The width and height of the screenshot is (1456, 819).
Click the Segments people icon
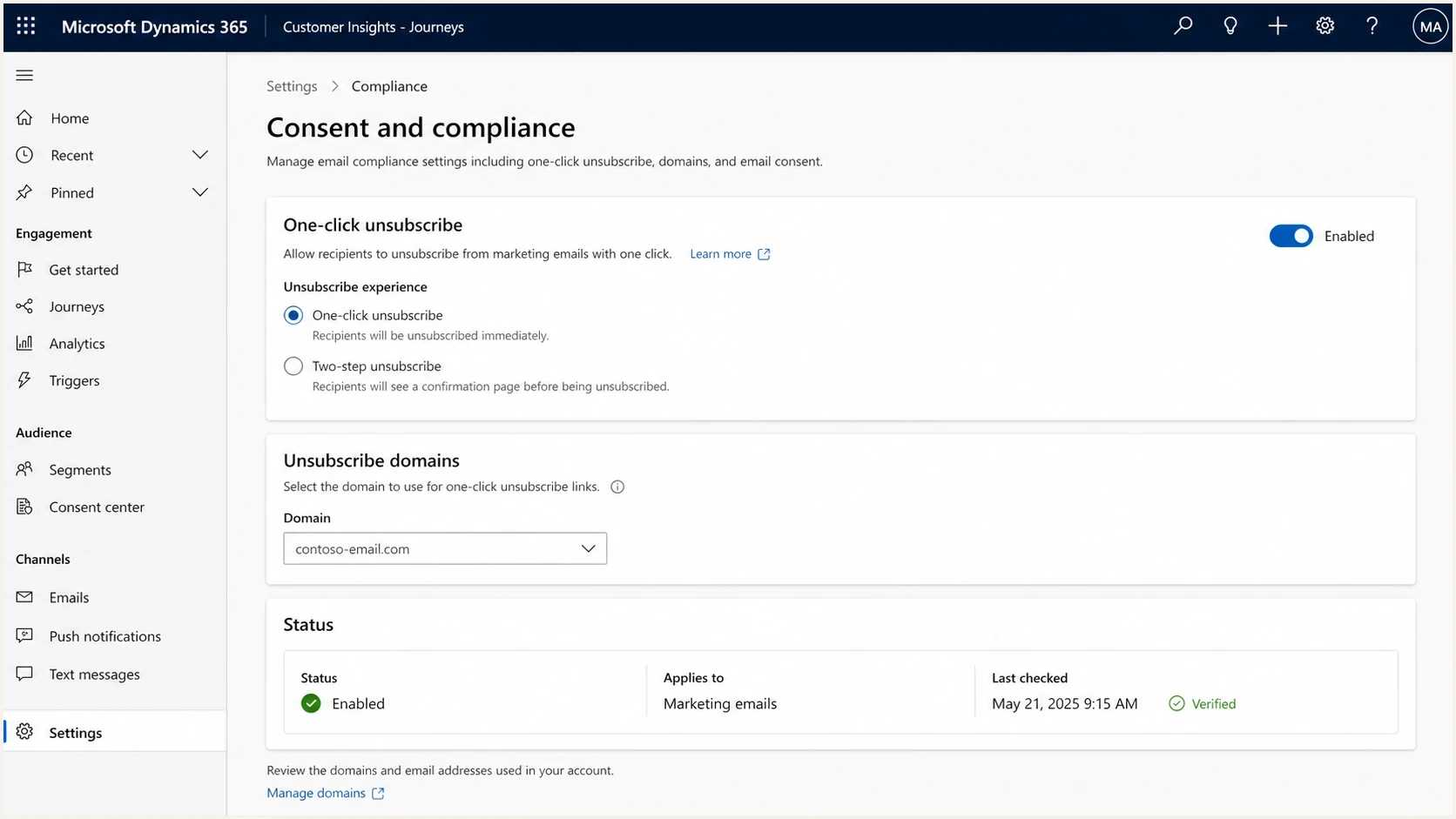[x=24, y=469]
